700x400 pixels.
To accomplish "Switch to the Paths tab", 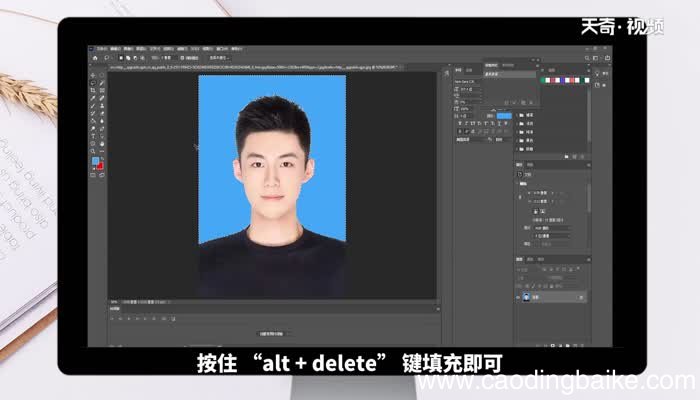I will tap(541, 259).
